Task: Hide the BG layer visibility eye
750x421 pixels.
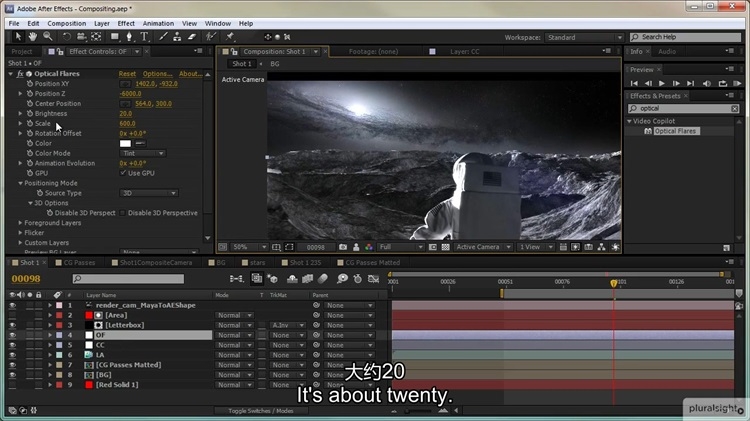Action: tap(12, 375)
